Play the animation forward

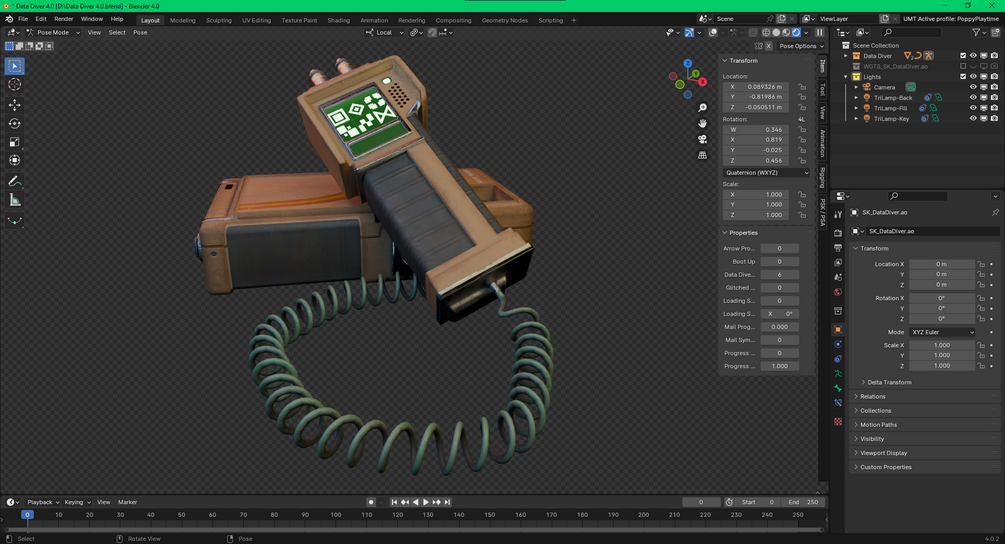426,502
